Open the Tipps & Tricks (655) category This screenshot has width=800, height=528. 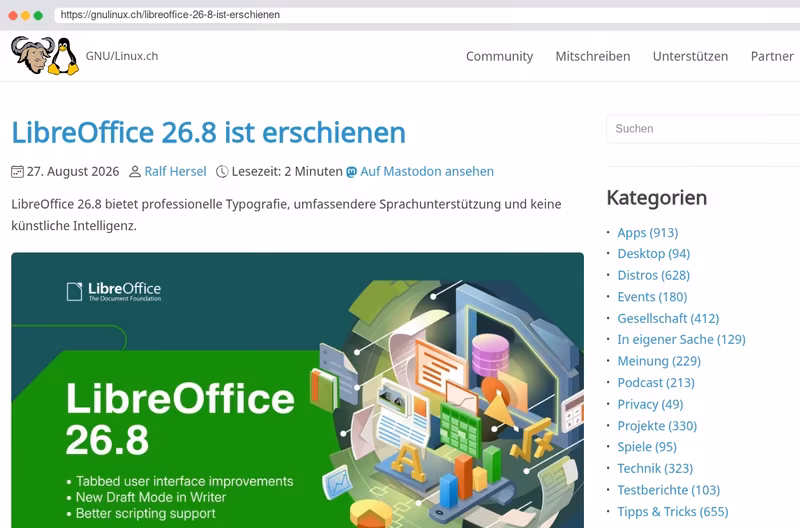click(x=673, y=512)
